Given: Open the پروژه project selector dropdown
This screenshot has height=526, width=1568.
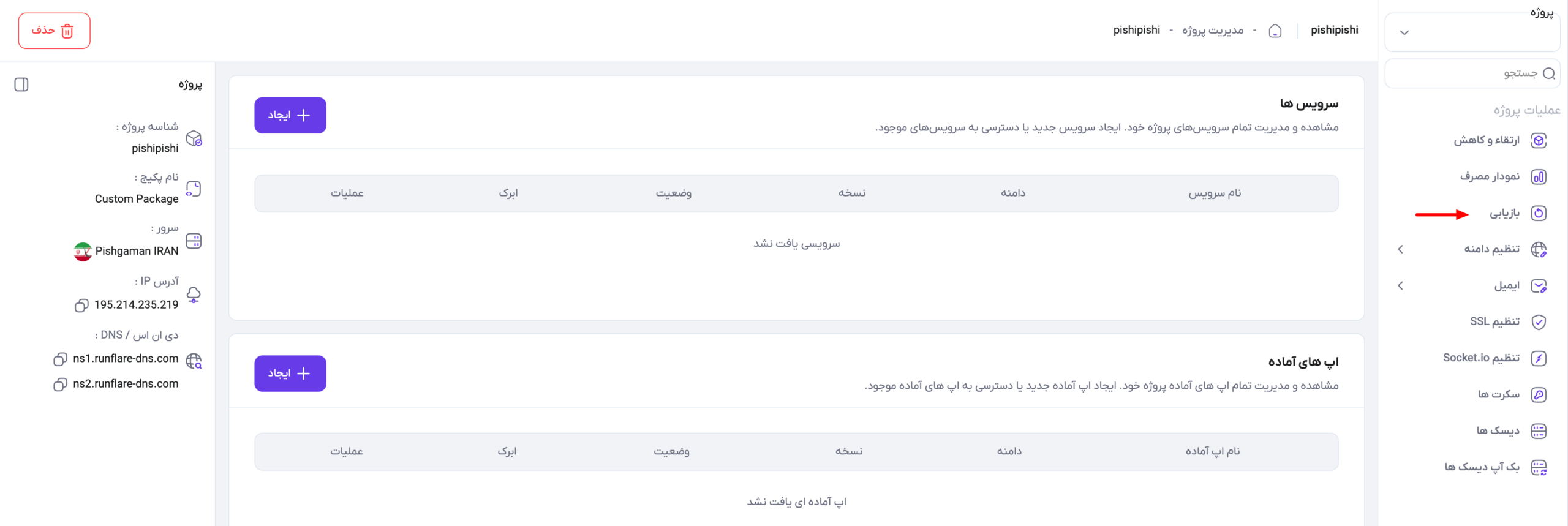Looking at the screenshot, I should pyautogui.click(x=1472, y=32).
